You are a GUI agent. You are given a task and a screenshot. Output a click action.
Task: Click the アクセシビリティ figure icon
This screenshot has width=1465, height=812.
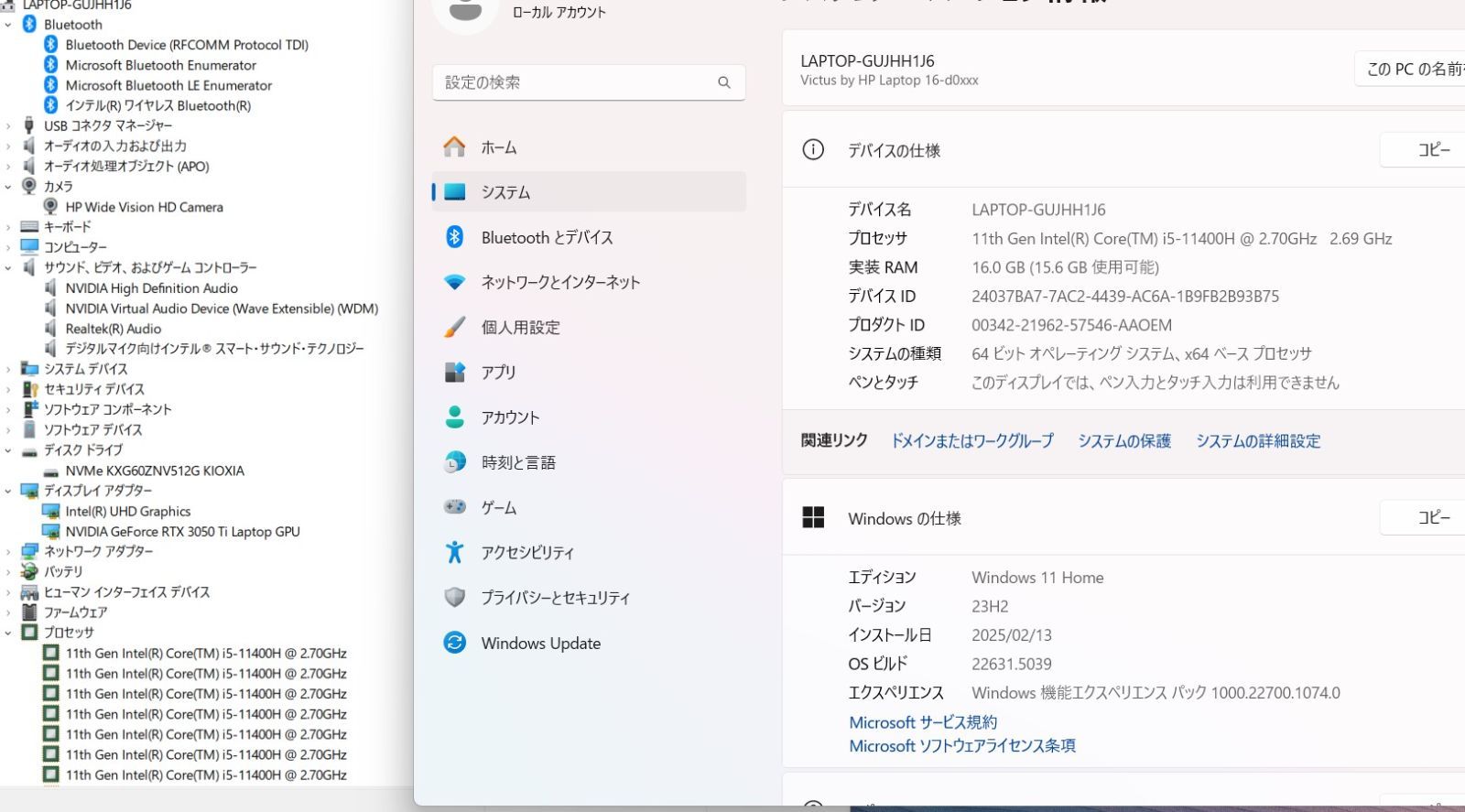[x=455, y=552]
